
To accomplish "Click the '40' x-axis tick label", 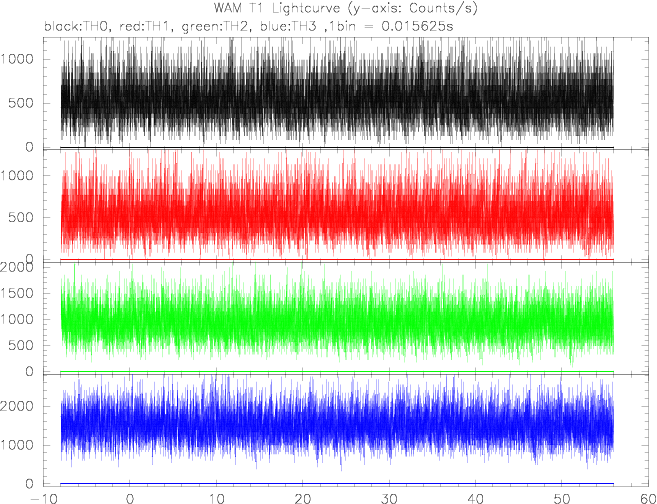I will [475, 498].
